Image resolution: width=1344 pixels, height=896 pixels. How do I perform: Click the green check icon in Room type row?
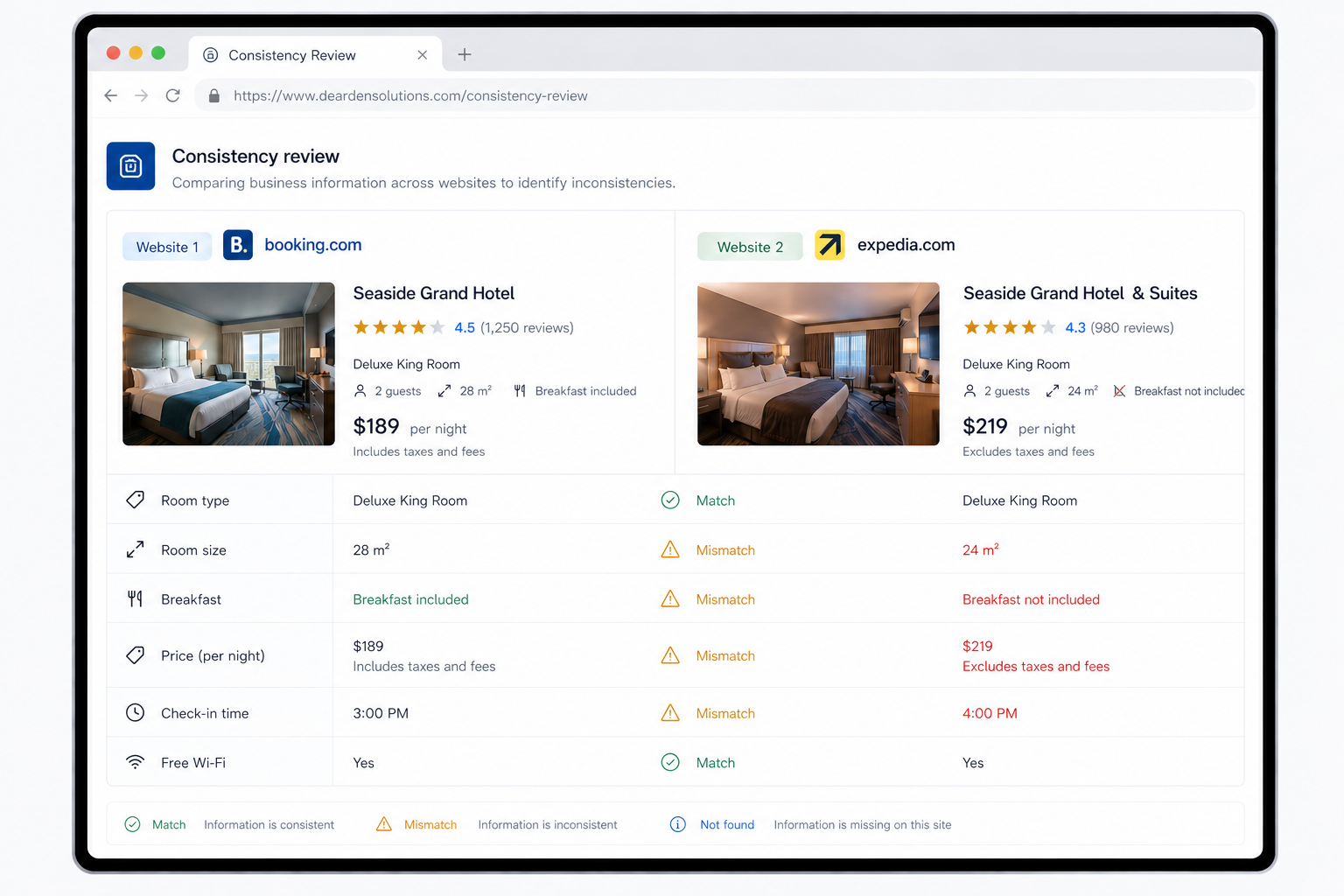tap(670, 500)
